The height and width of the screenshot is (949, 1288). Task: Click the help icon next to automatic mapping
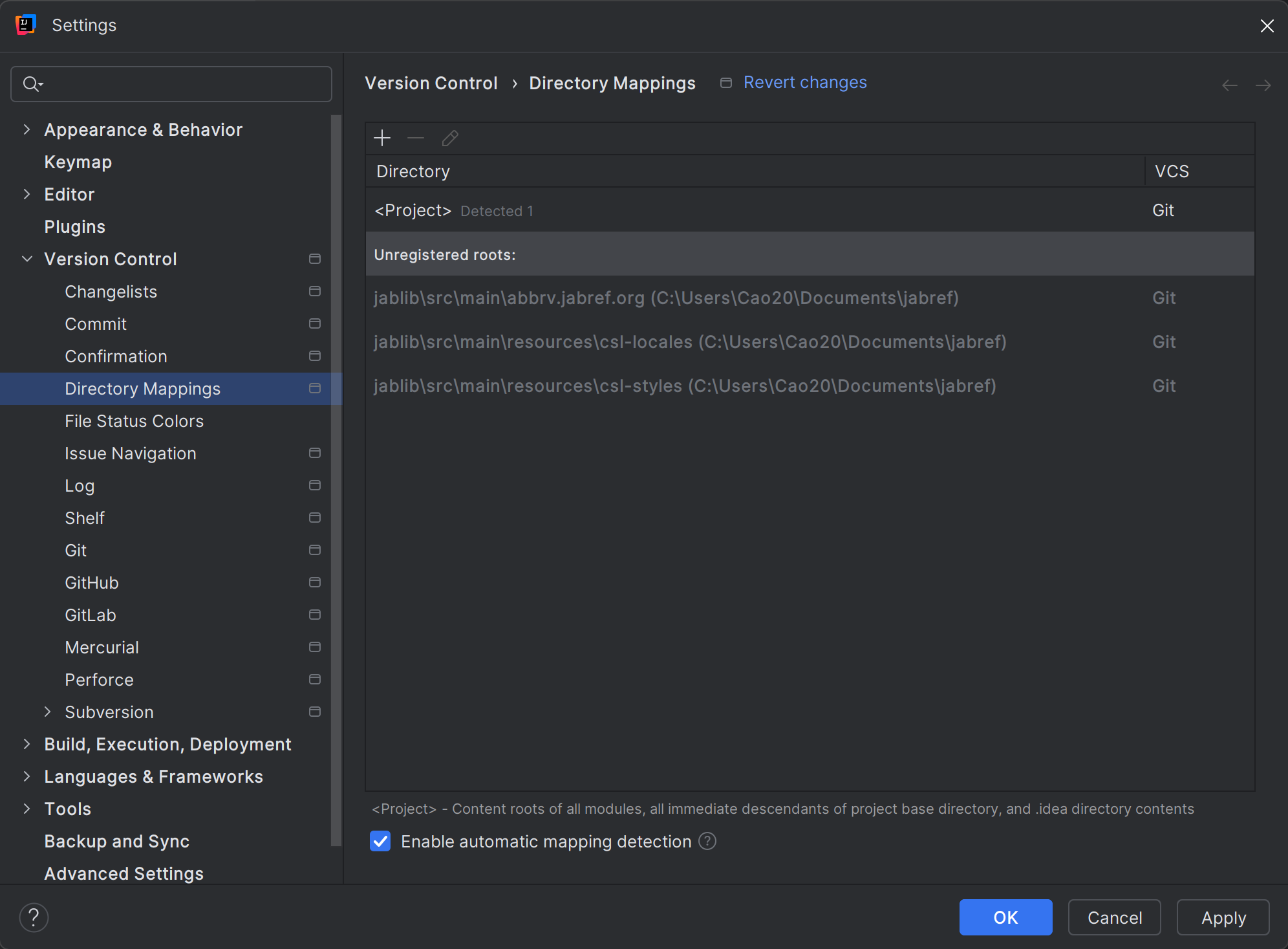[707, 841]
